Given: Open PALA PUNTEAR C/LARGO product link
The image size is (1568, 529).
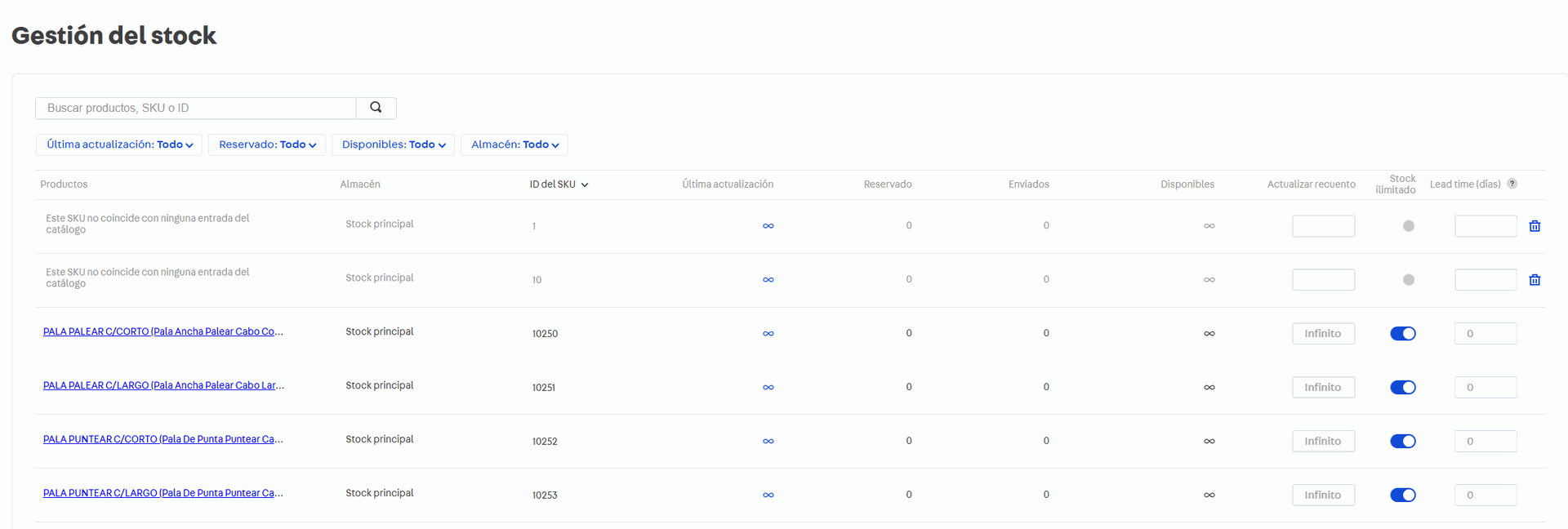Looking at the screenshot, I should click(x=163, y=493).
